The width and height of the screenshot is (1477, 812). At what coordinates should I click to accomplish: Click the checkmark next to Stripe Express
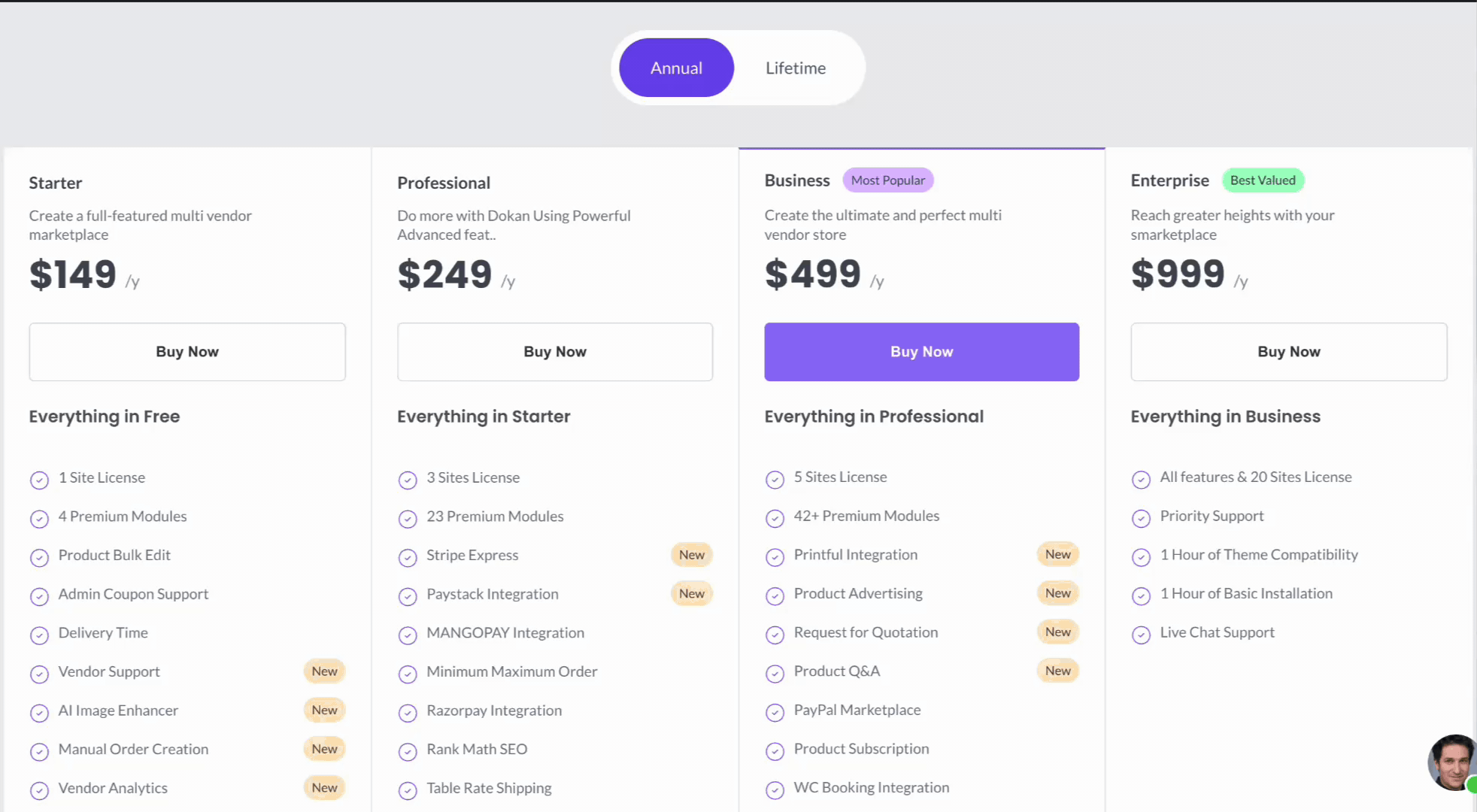tap(408, 557)
